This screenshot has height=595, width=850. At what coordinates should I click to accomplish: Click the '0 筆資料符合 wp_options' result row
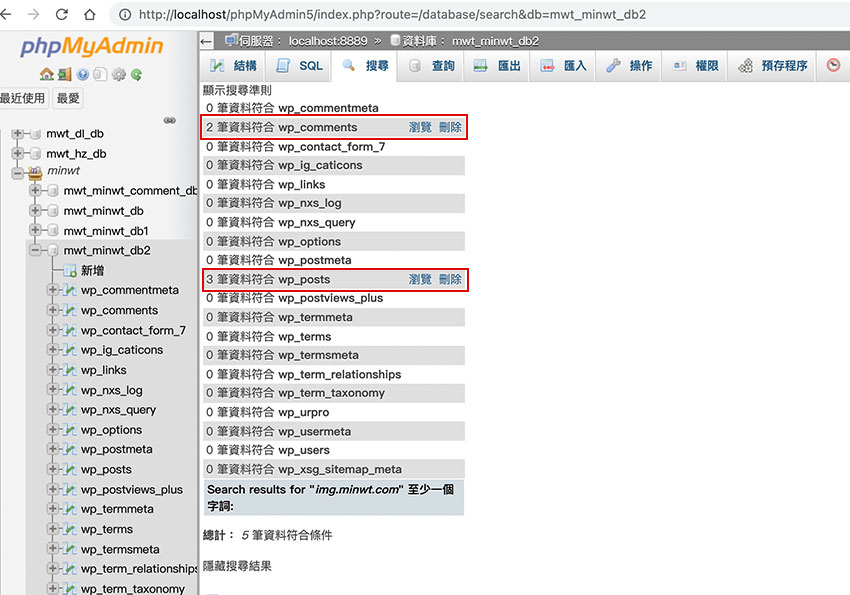click(x=334, y=241)
